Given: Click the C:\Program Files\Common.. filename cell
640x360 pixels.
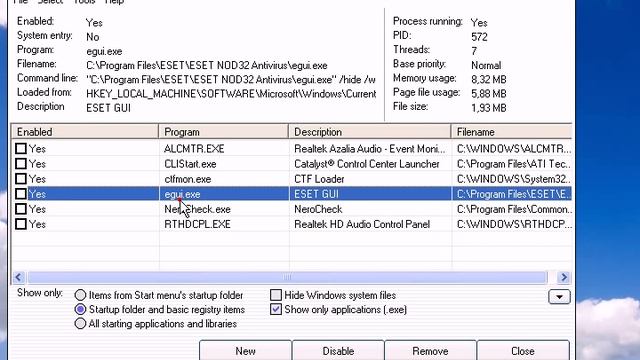Looking at the screenshot, I should [514, 209].
